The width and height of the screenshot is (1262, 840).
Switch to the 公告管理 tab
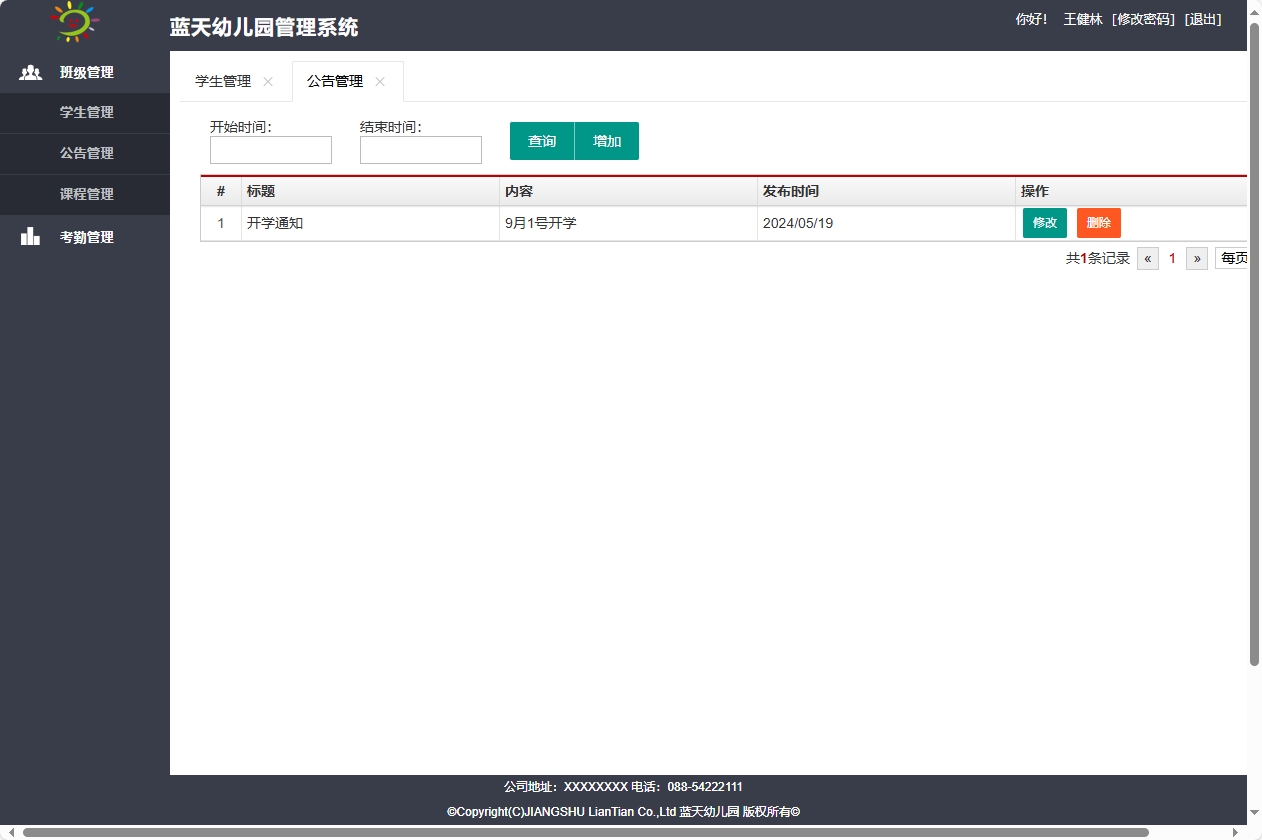tap(334, 82)
